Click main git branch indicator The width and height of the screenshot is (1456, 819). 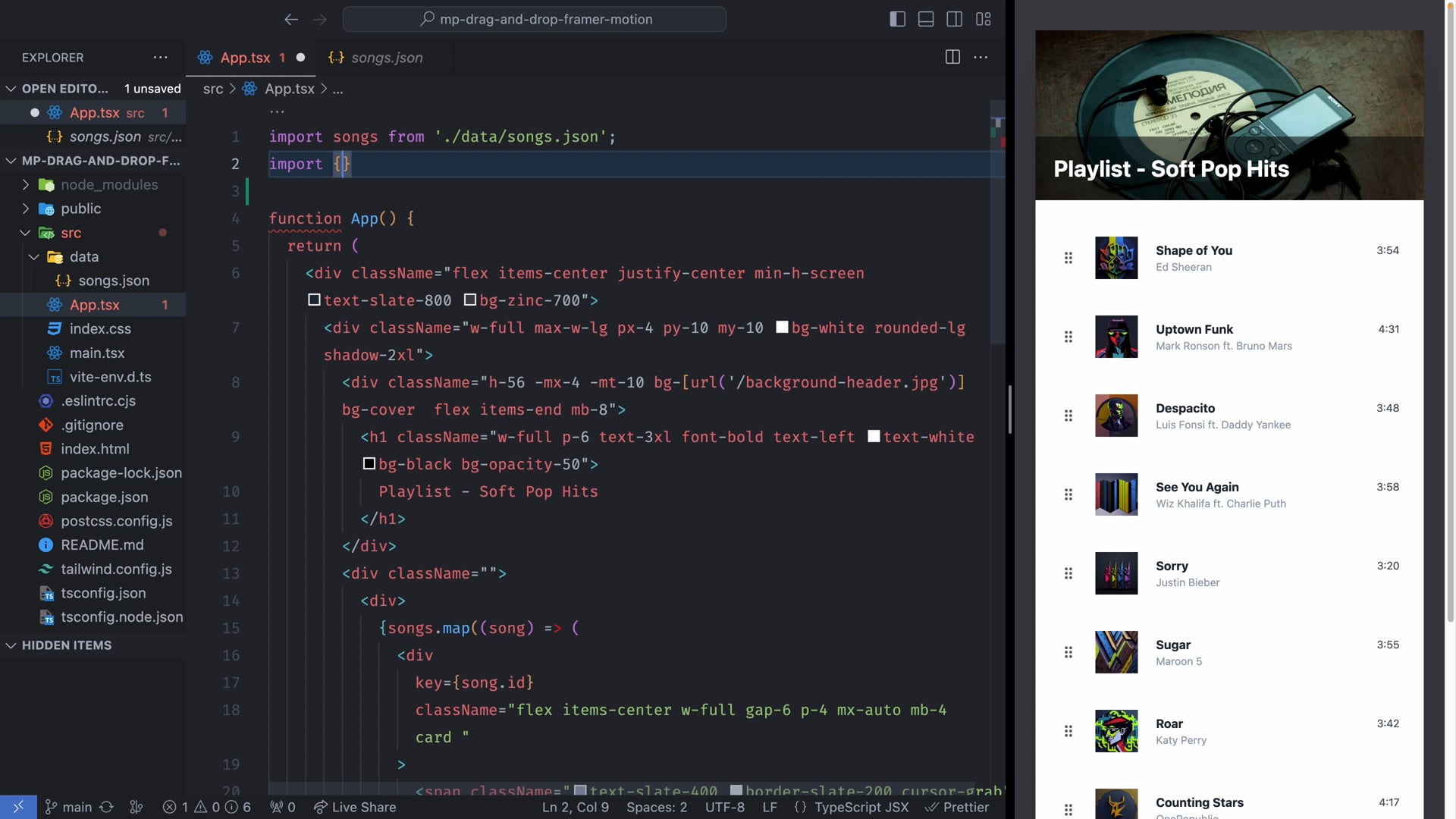click(68, 807)
